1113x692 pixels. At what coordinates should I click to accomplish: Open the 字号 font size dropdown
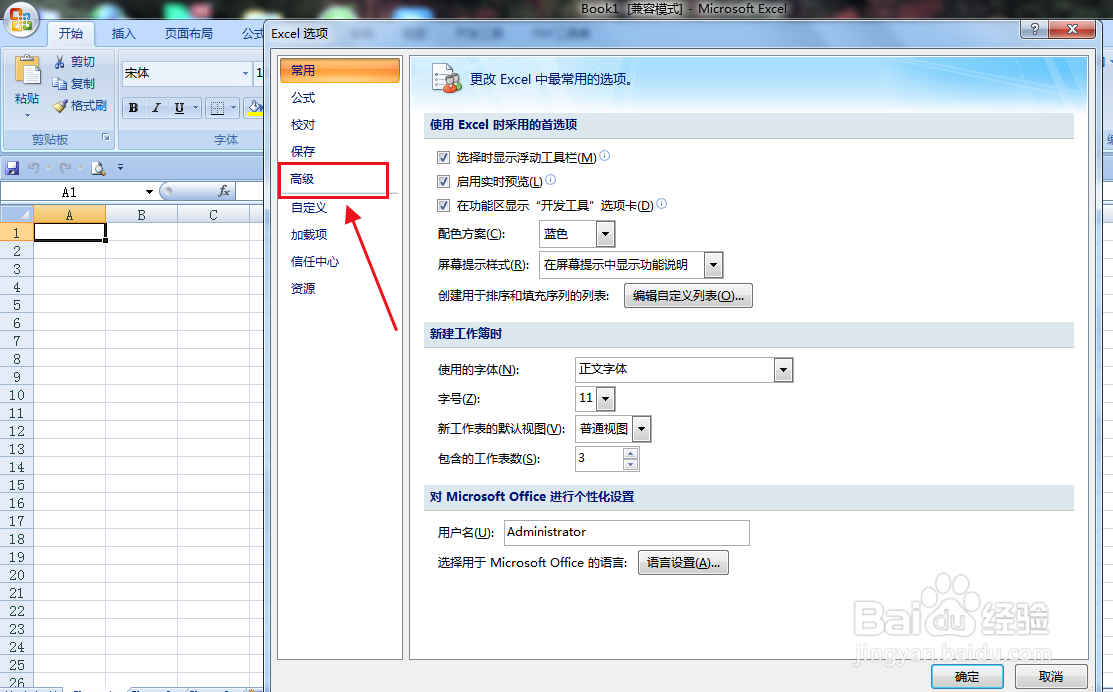pos(604,398)
